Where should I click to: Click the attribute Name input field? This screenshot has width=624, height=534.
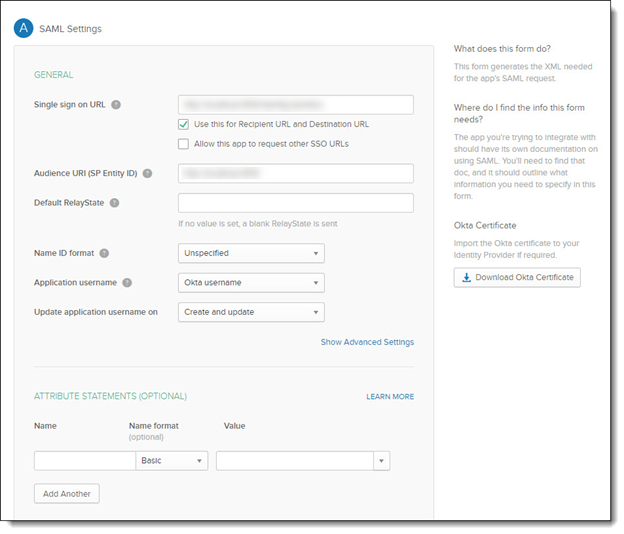click(x=85, y=461)
